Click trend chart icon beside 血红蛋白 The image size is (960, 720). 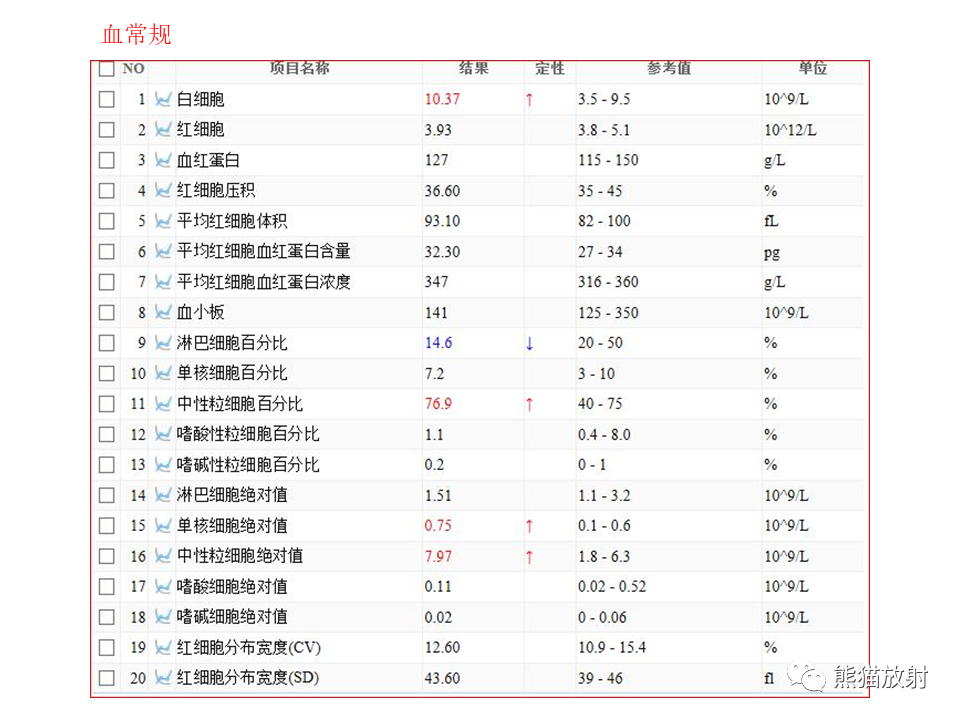pyautogui.click(x=162, y=160)
